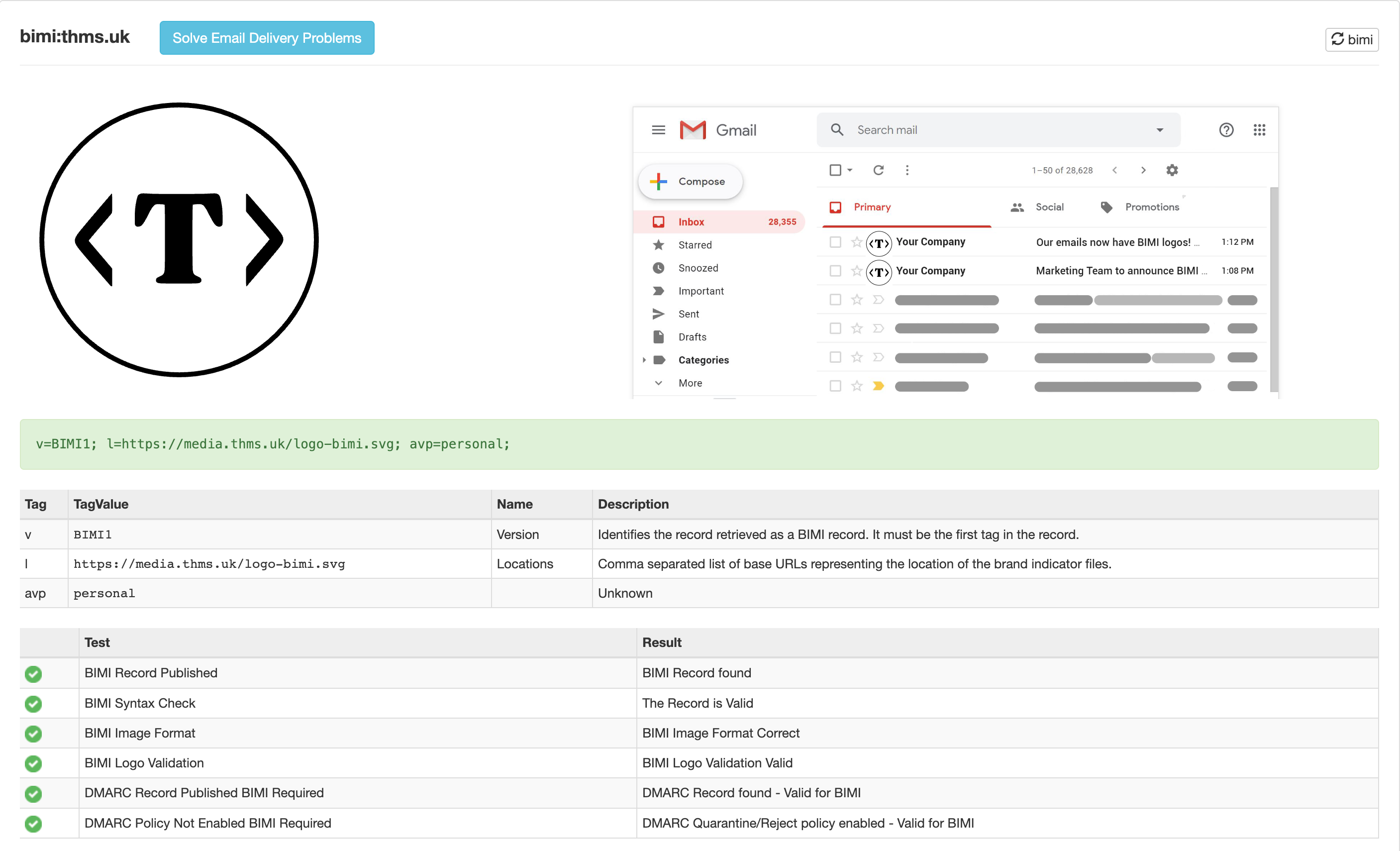This screenshot has height=851, width=1400.
Task: Open the Drafts folder
Action: (692, 337)
